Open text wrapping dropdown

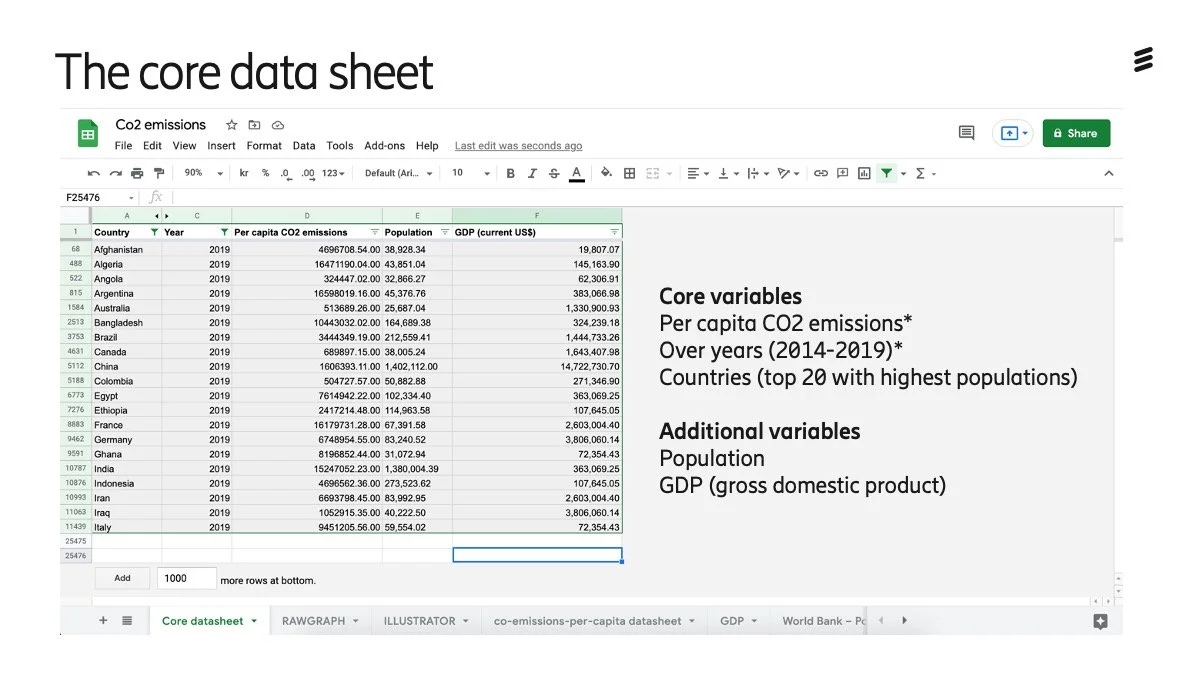click(757, 173)
